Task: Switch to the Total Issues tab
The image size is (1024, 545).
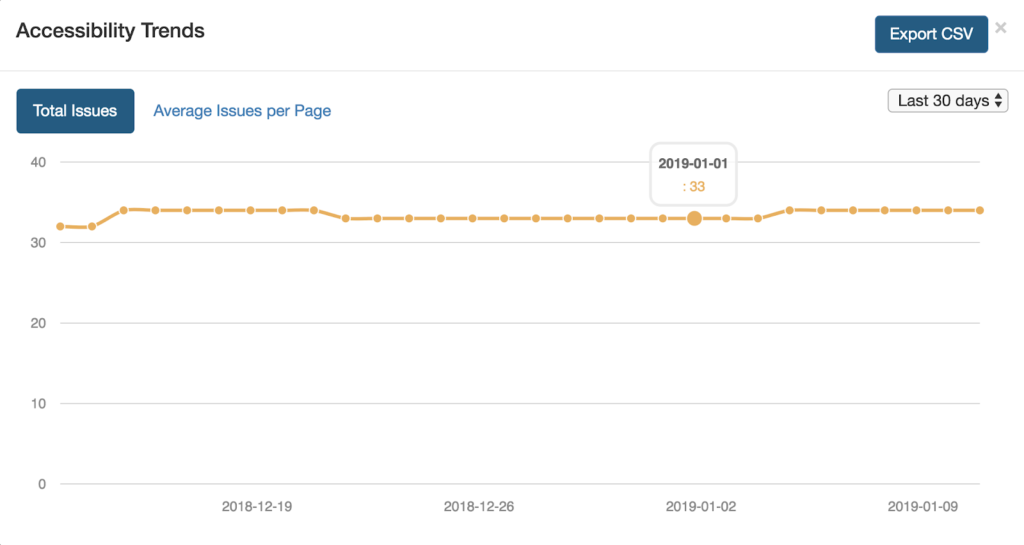Action: [75, 111]
